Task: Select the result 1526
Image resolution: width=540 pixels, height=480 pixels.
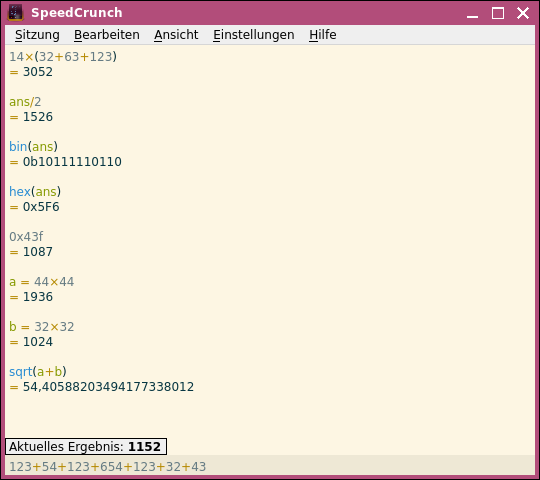Action: point(38,117)
